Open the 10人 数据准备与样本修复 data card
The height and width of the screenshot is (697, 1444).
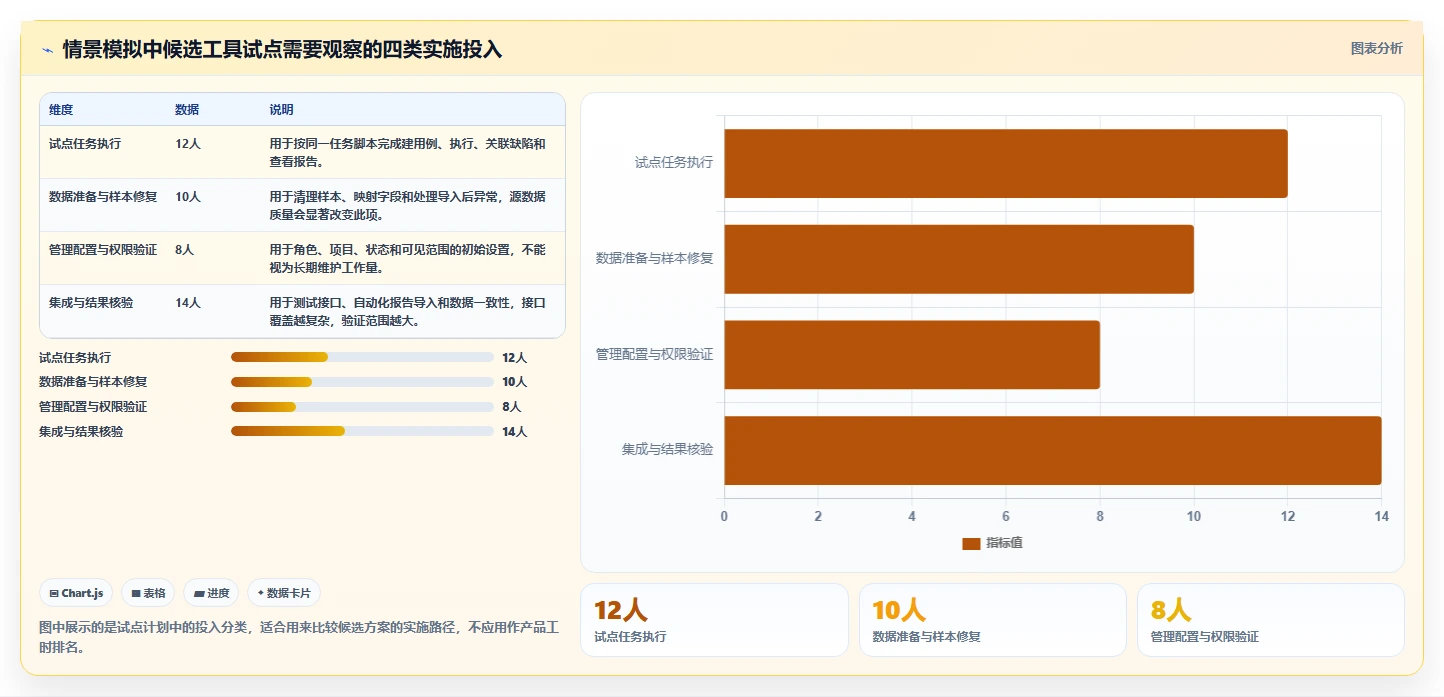point(993,620)
